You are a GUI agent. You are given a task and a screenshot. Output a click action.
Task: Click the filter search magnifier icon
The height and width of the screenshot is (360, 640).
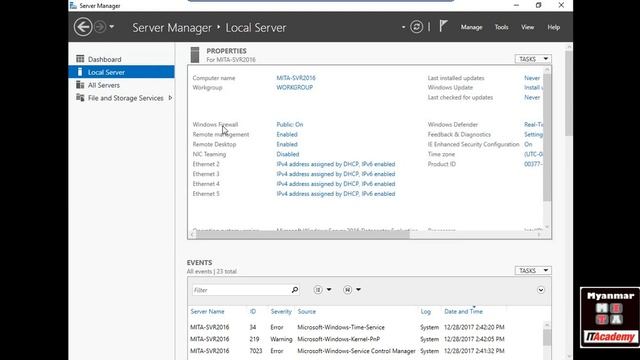[x=295, y=290]
